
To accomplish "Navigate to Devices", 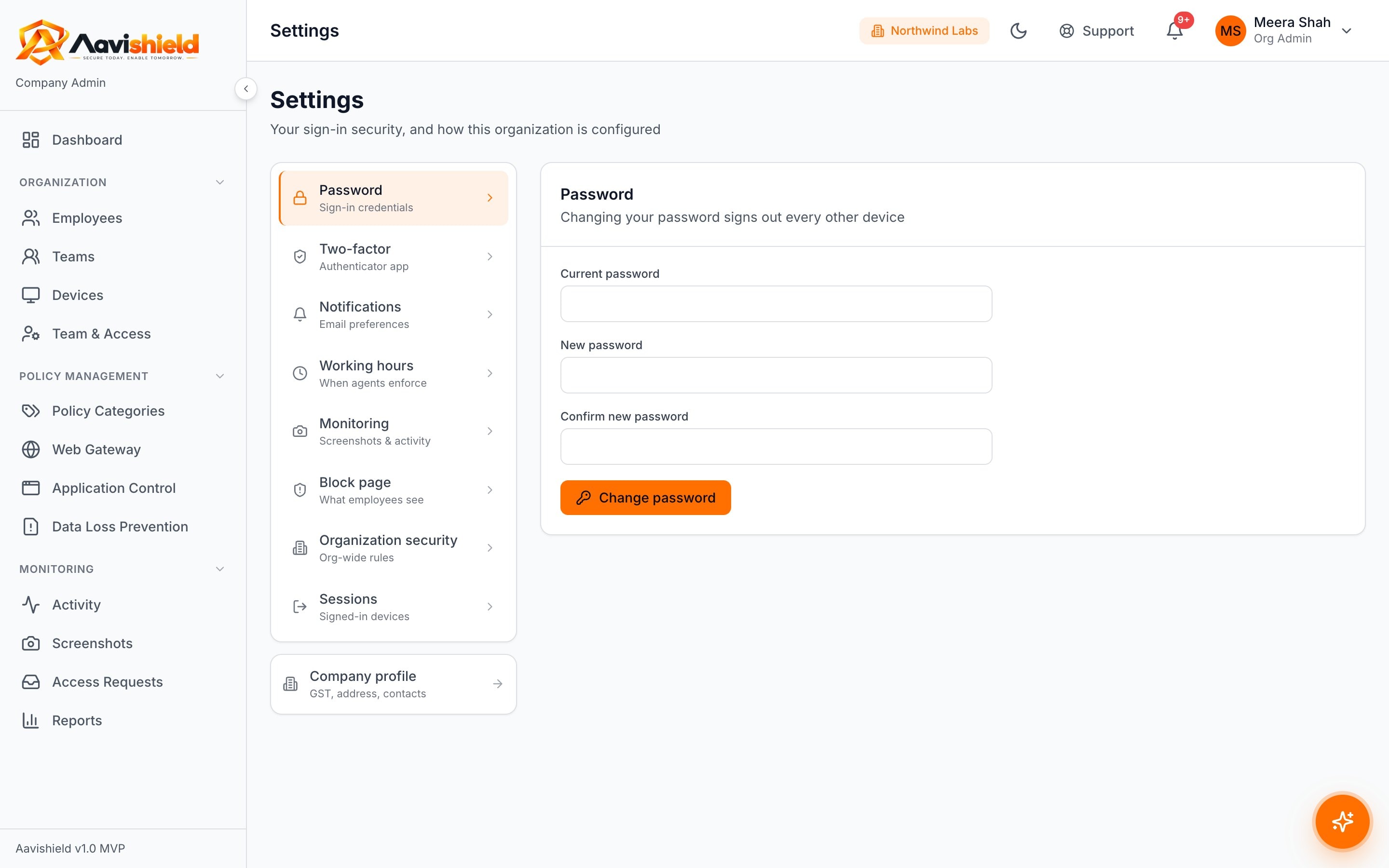I will point(123,295).
